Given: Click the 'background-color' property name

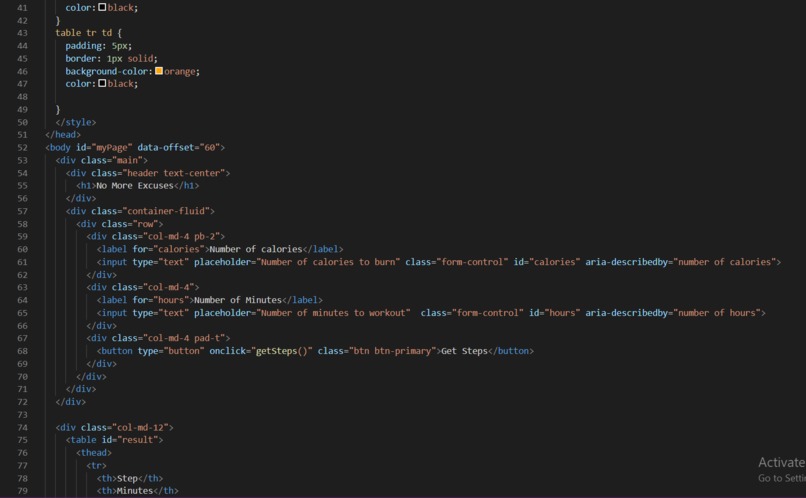Looking at the screenshot, I should click(x=106, y=71).
